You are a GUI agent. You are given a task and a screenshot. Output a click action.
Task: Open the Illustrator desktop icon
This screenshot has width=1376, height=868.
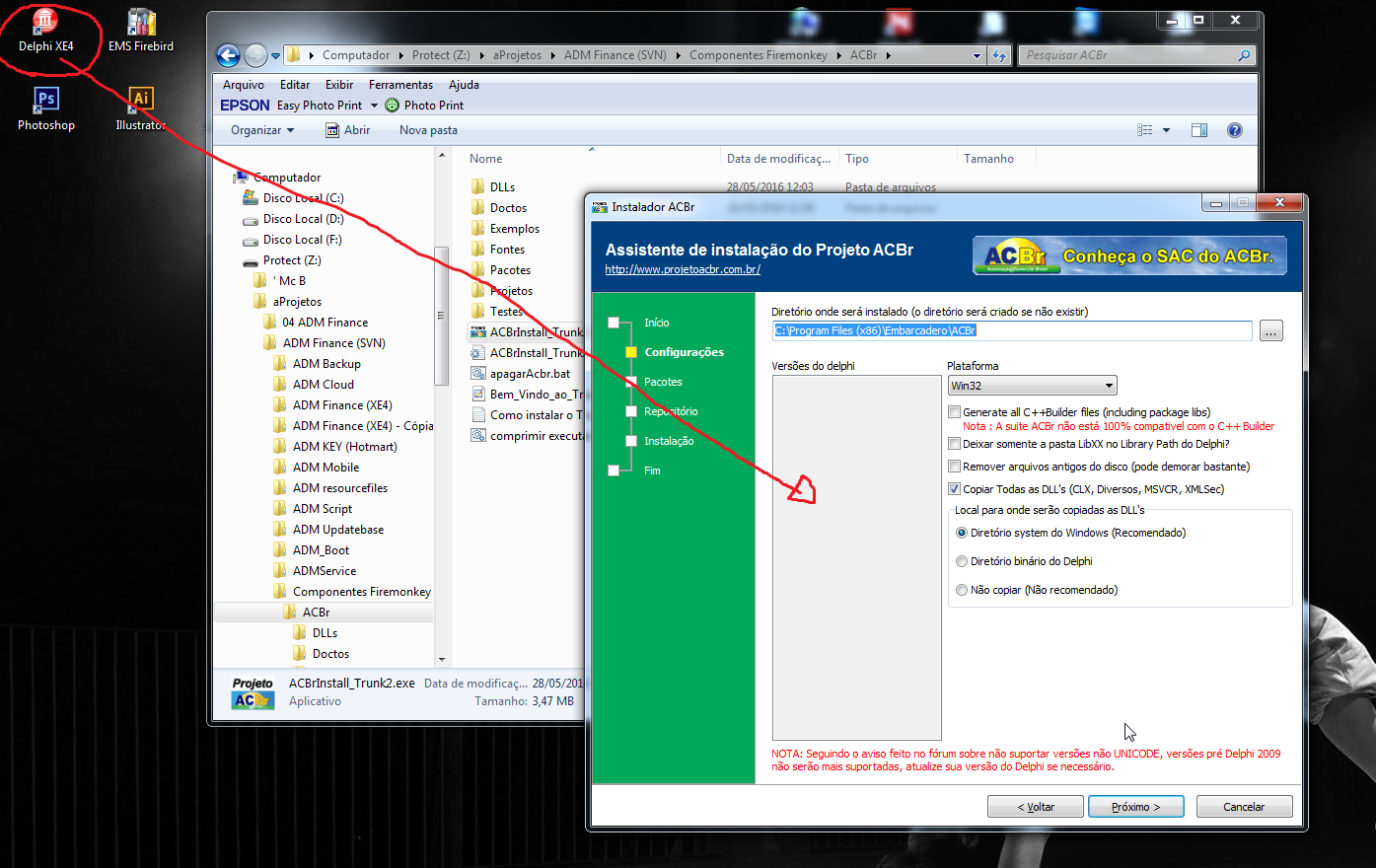tap(141, 108)
